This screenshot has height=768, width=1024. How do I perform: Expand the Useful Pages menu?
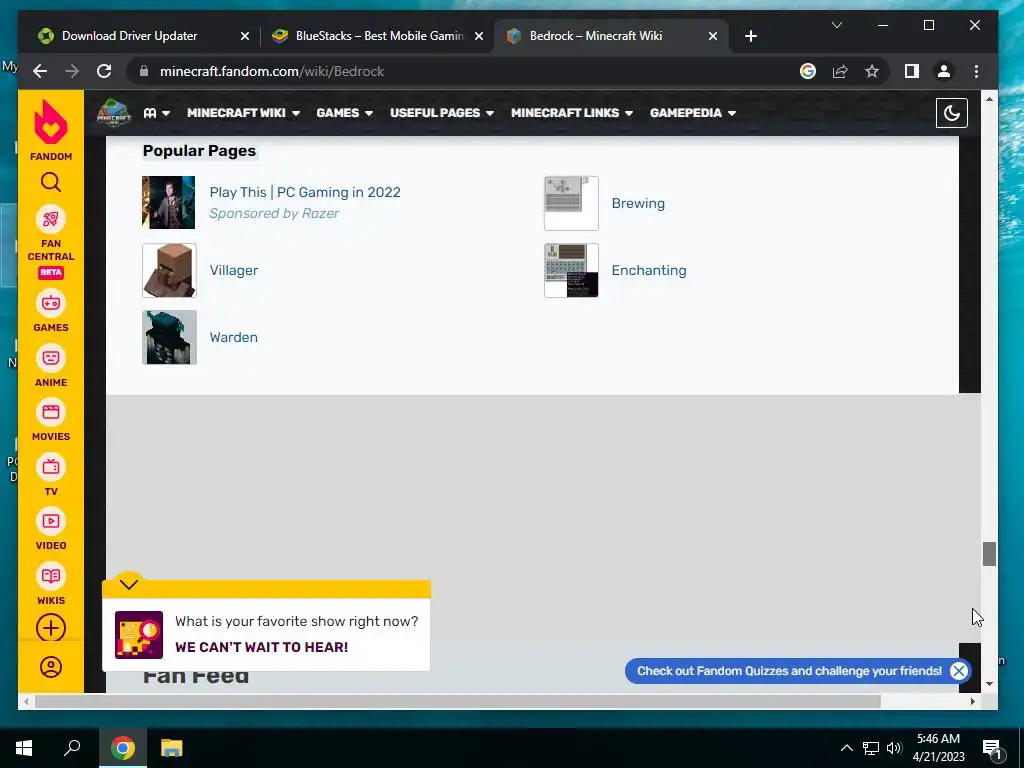(x=441, y=113)
